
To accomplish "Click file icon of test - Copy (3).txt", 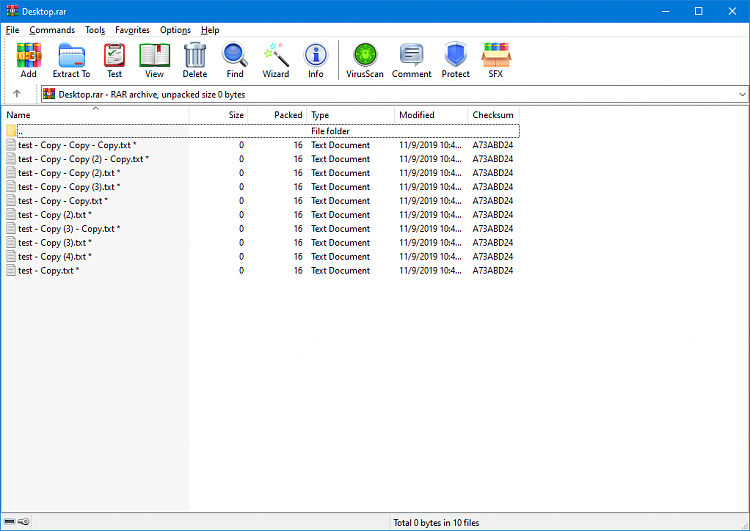I will pyautogui.click(x=11, y=243).
